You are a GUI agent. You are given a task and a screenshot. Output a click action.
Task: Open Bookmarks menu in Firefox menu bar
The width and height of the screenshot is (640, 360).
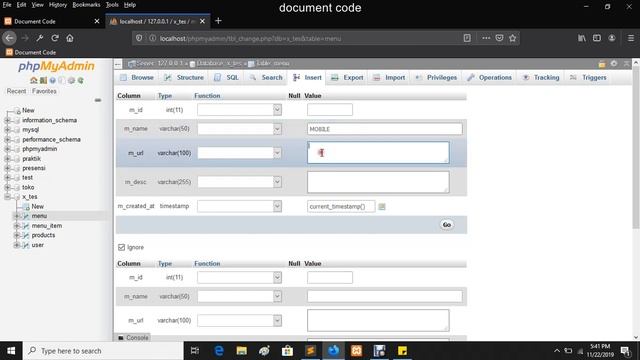coord(86,5)
